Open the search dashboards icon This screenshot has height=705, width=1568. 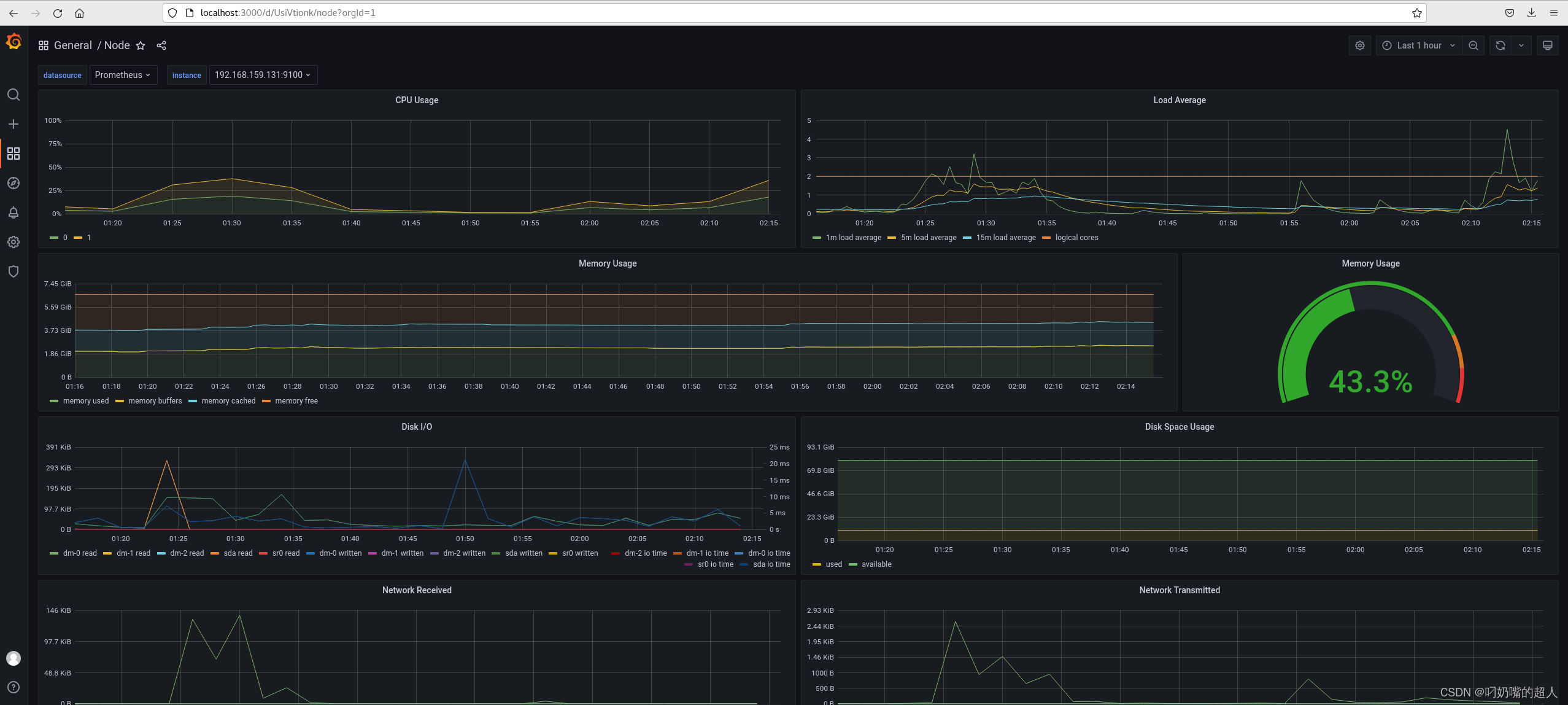click(x=14, y=94)
